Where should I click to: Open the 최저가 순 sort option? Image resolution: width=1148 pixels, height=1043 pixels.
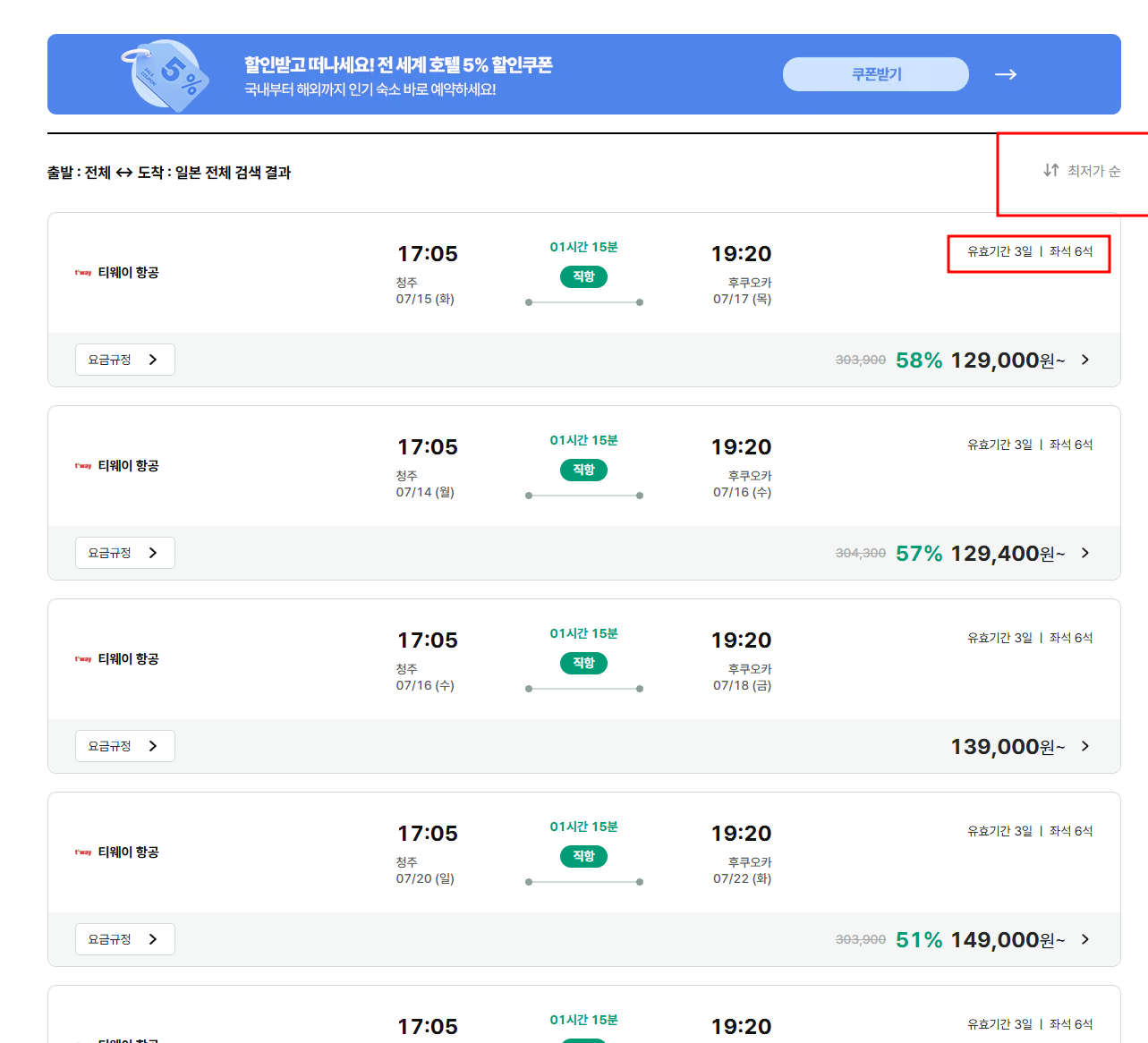coord(1093,171)
